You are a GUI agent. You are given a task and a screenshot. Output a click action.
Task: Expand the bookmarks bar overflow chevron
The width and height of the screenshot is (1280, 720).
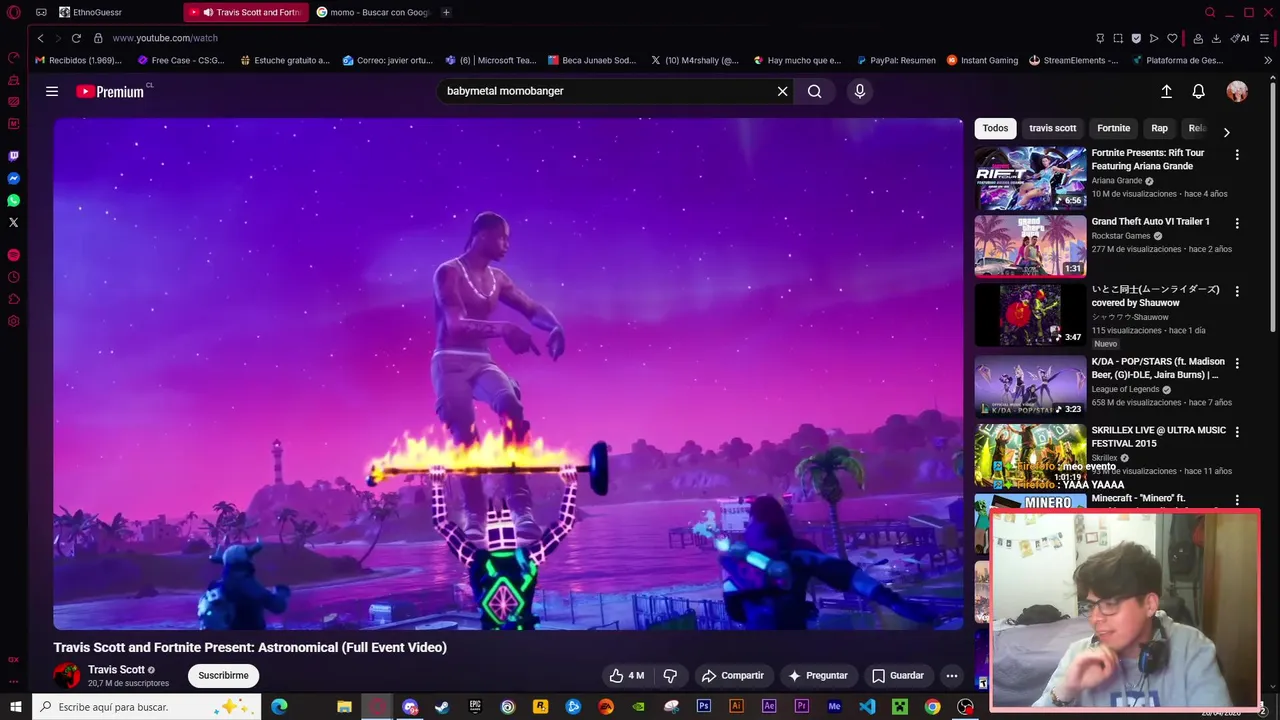click(x=1268, y=60)
